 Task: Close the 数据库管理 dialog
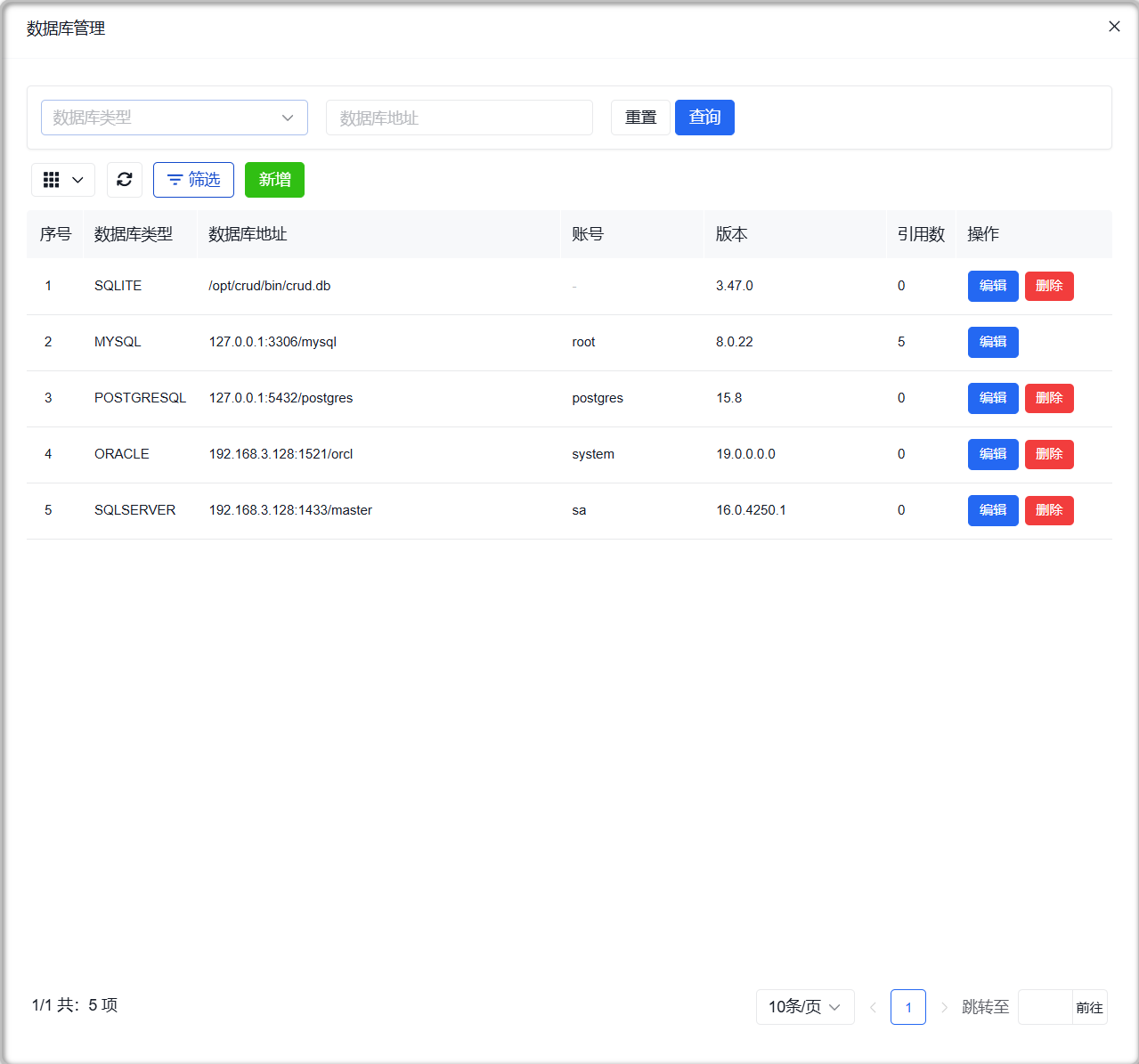1114,27
